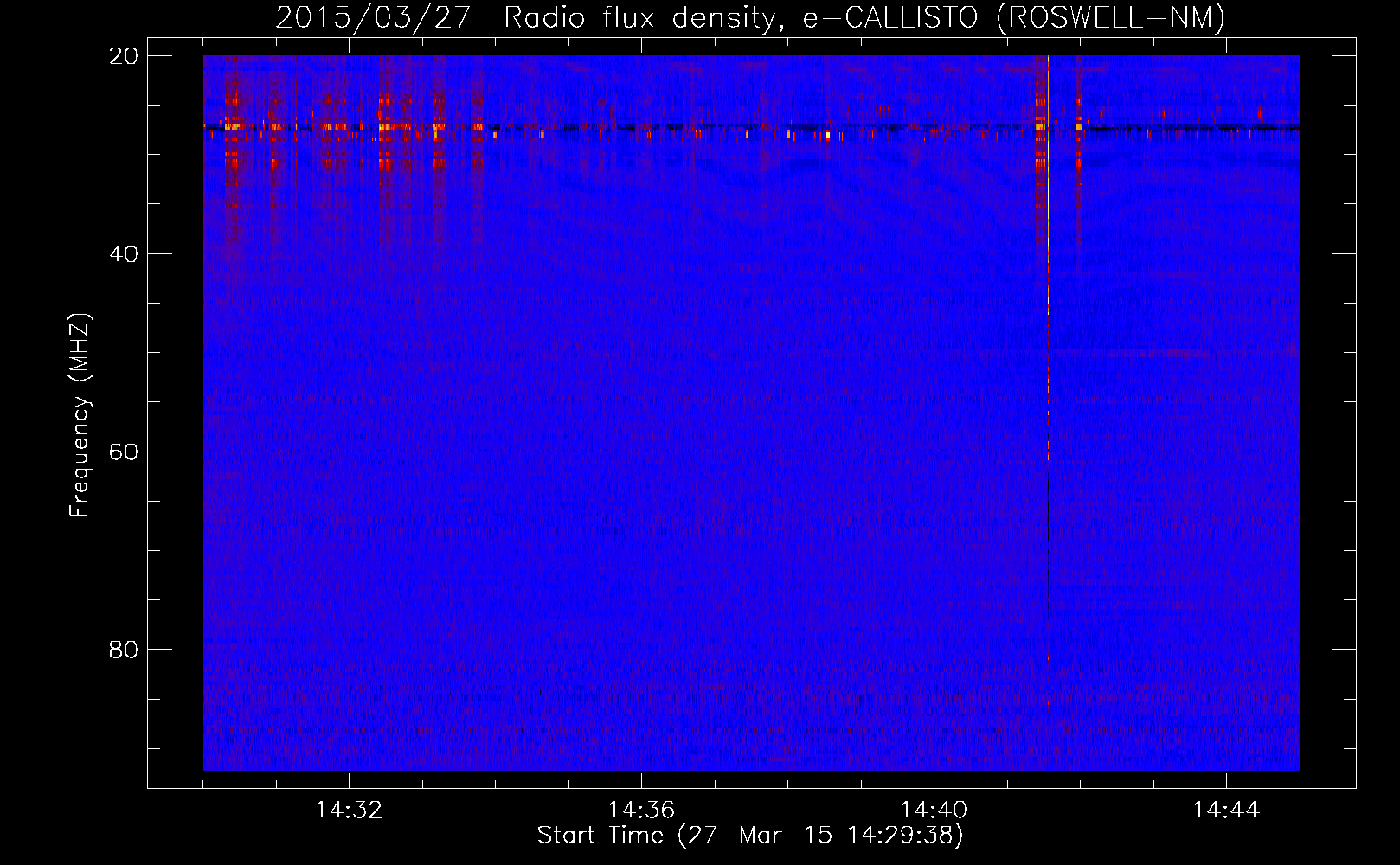Click the 14:44 time tick label

coord(1226,811)
